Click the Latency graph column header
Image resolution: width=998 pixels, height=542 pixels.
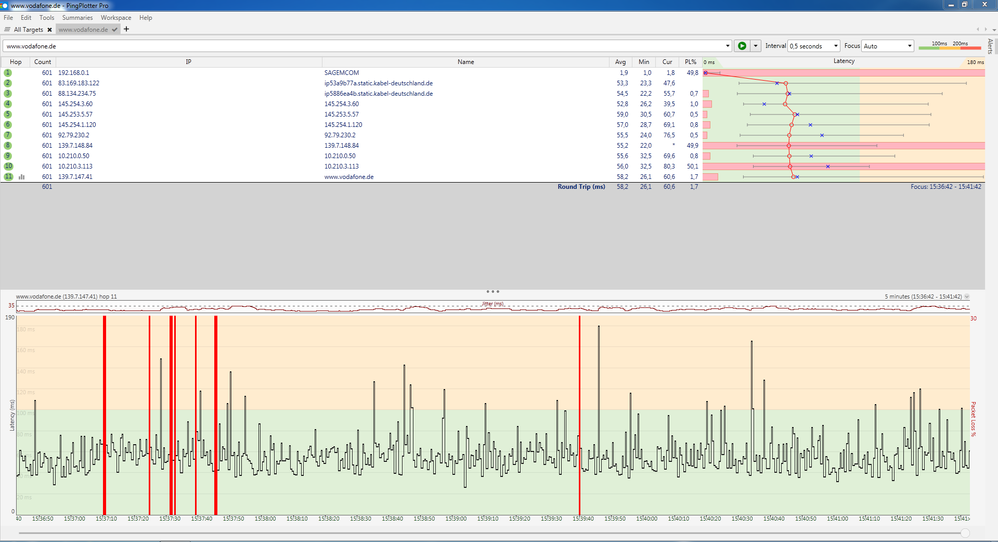coord(844,62)
